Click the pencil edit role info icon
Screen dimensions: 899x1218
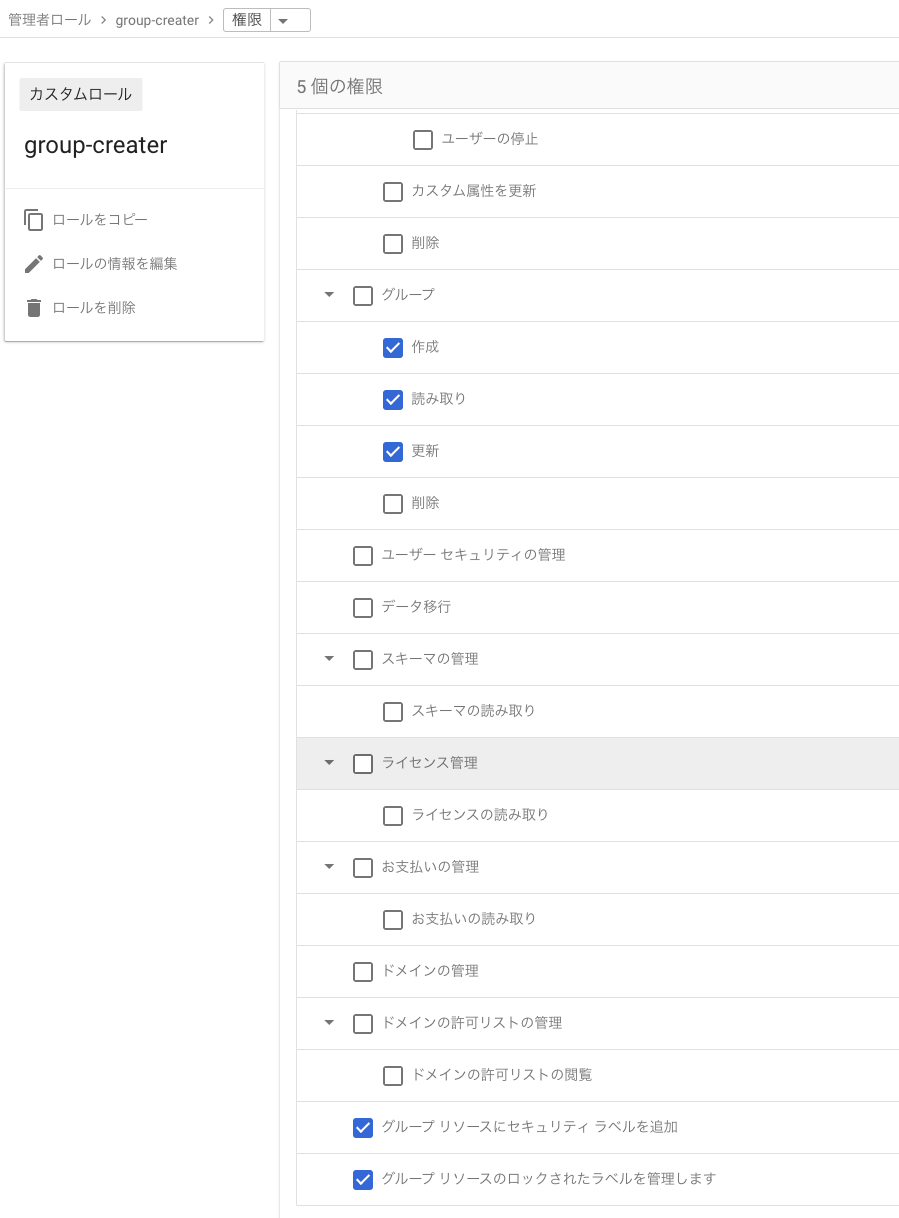coord(34,264)
